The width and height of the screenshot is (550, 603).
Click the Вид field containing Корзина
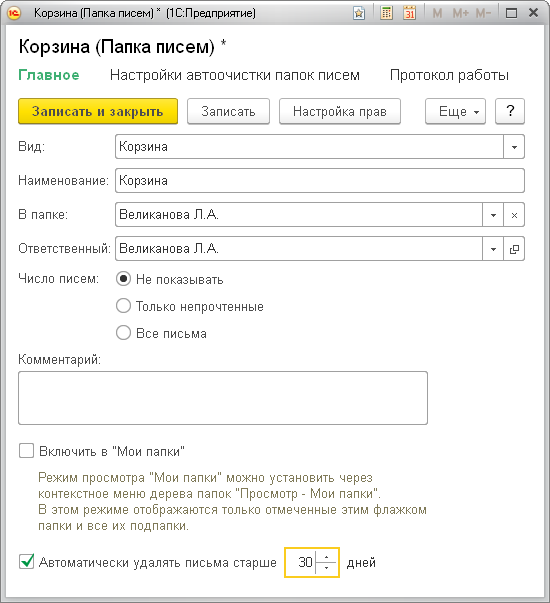click(309, 147)
